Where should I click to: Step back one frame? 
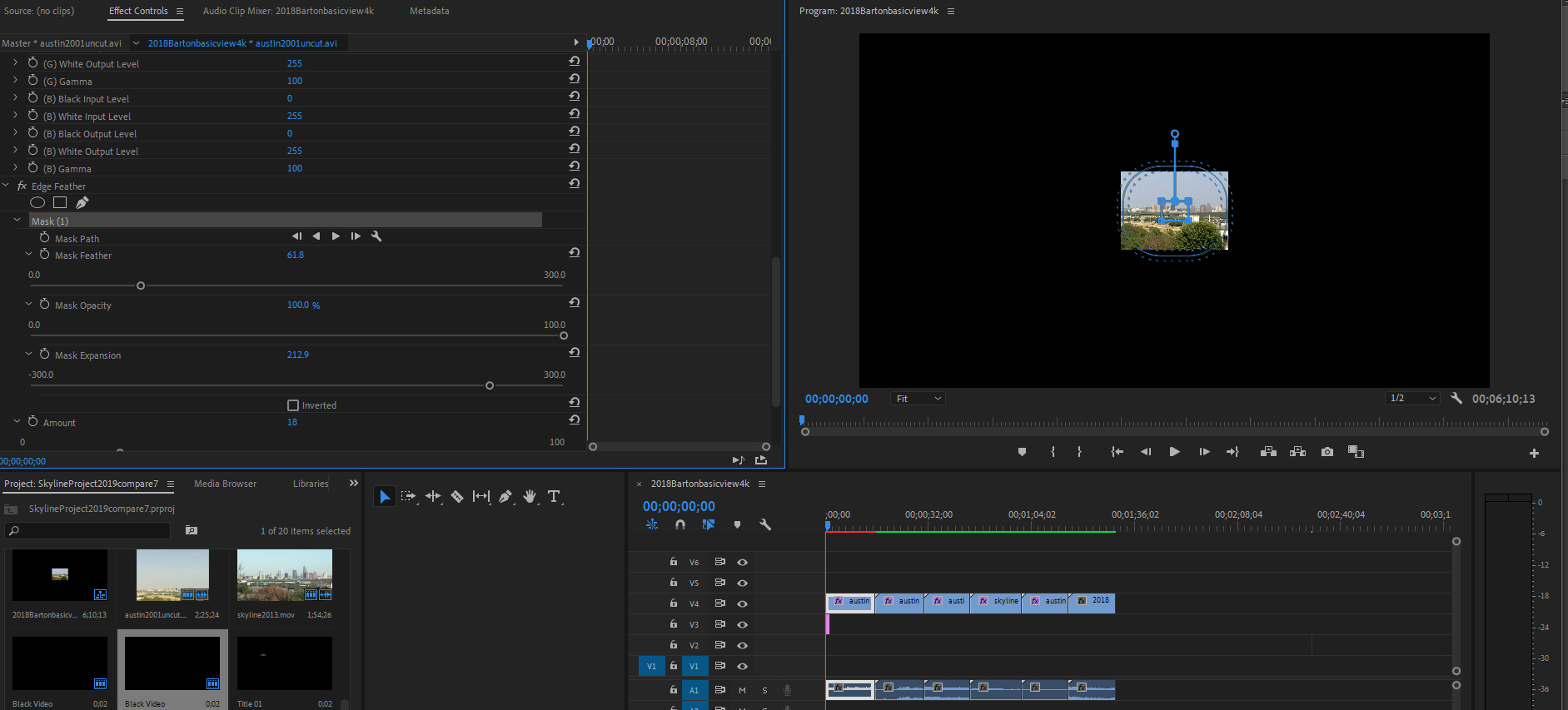[1145, 452]
